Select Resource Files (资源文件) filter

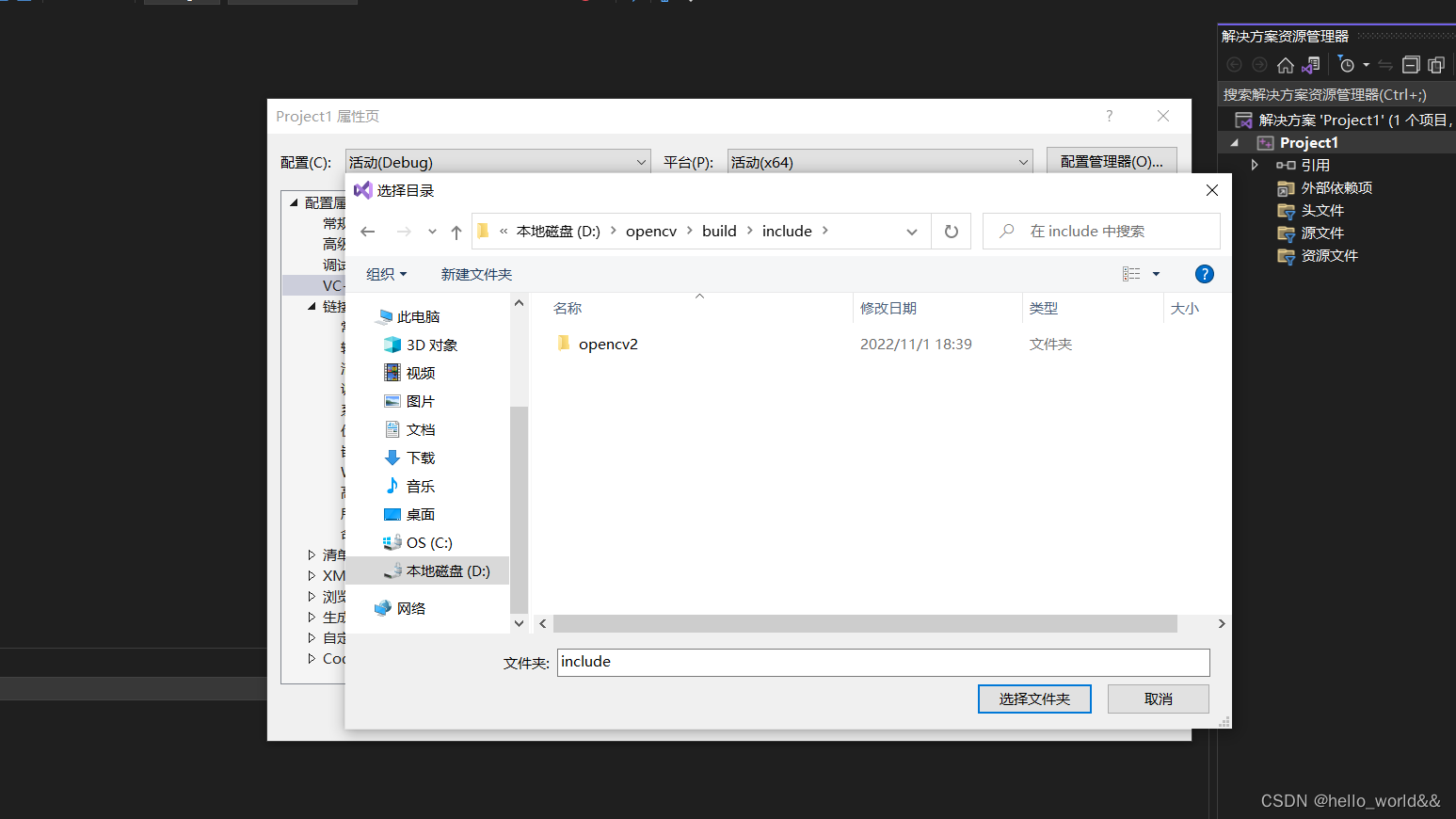tap(1318, 256)
